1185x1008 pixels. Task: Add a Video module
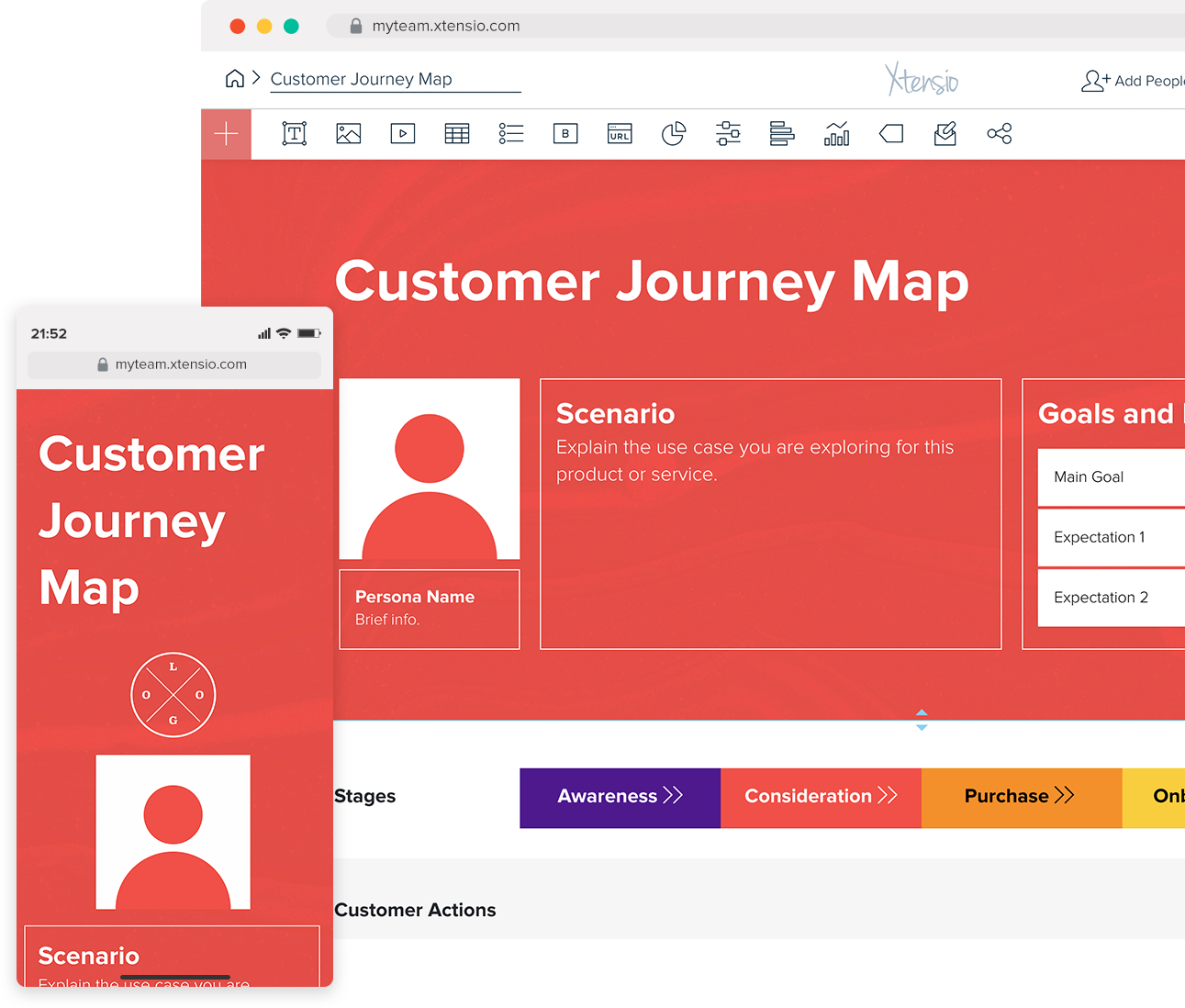click(x=402, y=133)
